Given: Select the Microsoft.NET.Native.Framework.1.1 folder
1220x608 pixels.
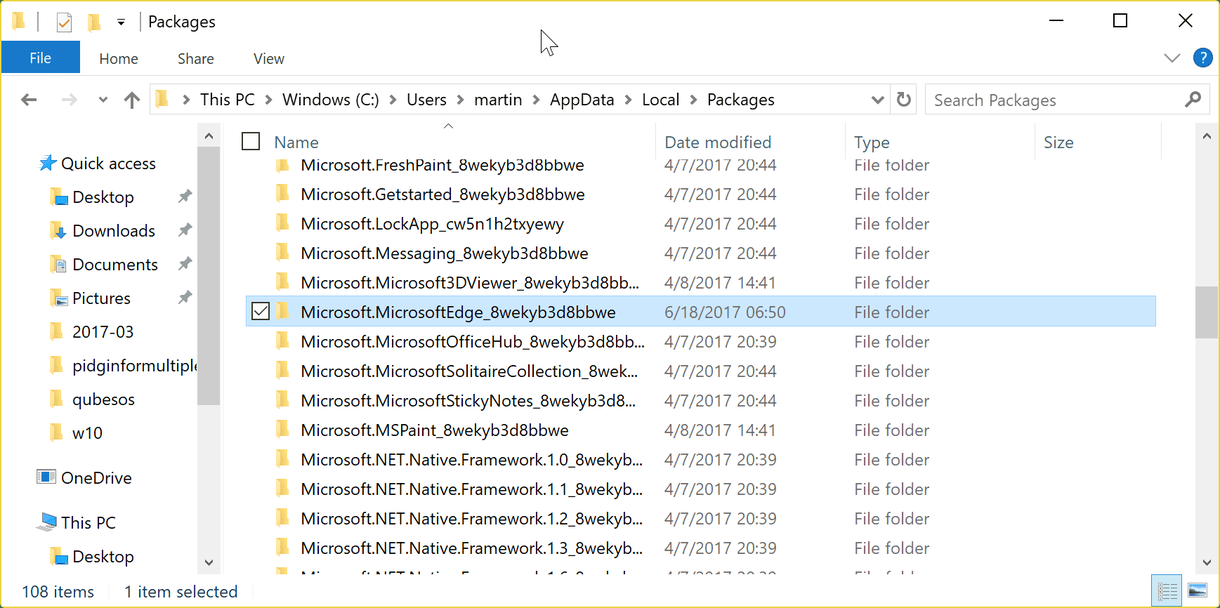Looking at the screenshot, I should 472,489.
